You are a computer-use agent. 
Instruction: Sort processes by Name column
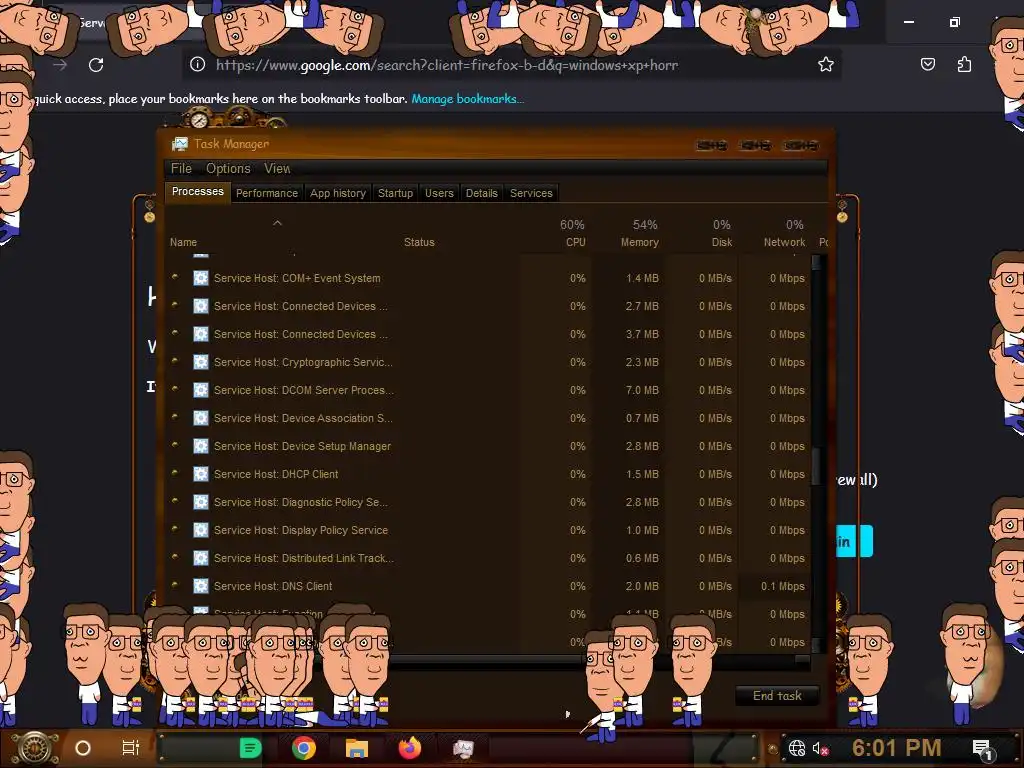183,242
